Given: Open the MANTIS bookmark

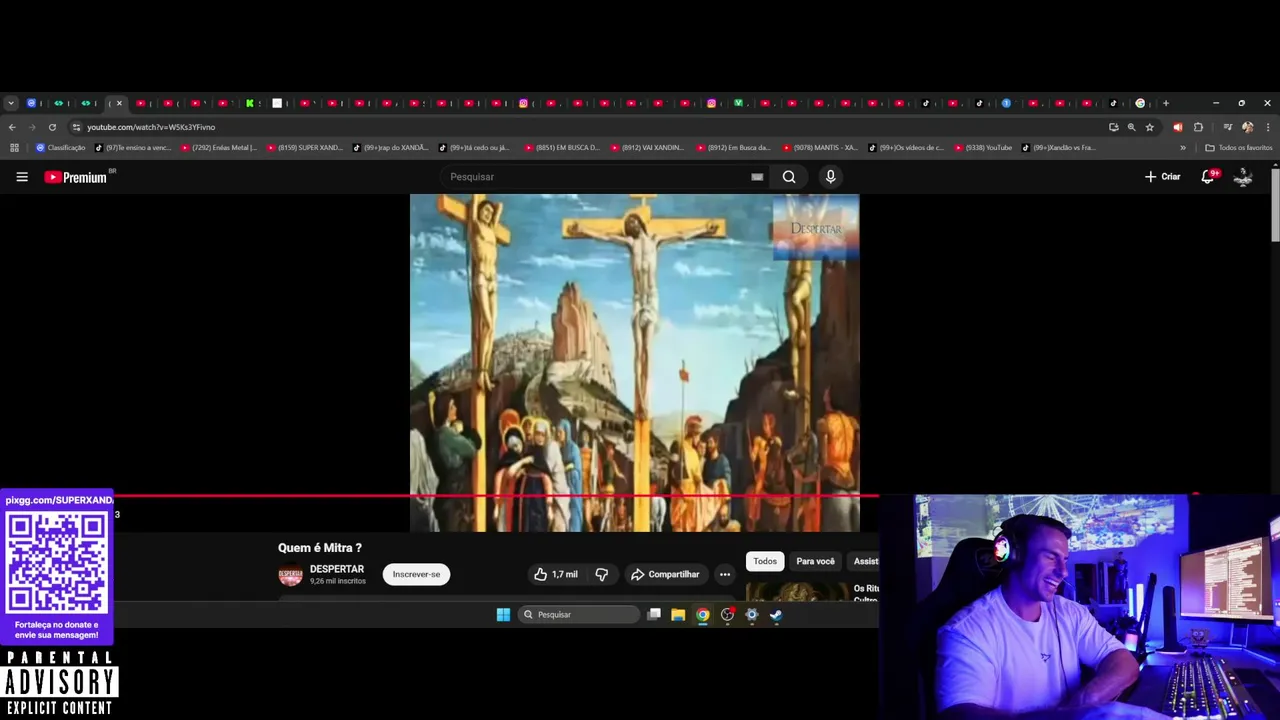Looking at the screenshot, I should pos(820,148).
